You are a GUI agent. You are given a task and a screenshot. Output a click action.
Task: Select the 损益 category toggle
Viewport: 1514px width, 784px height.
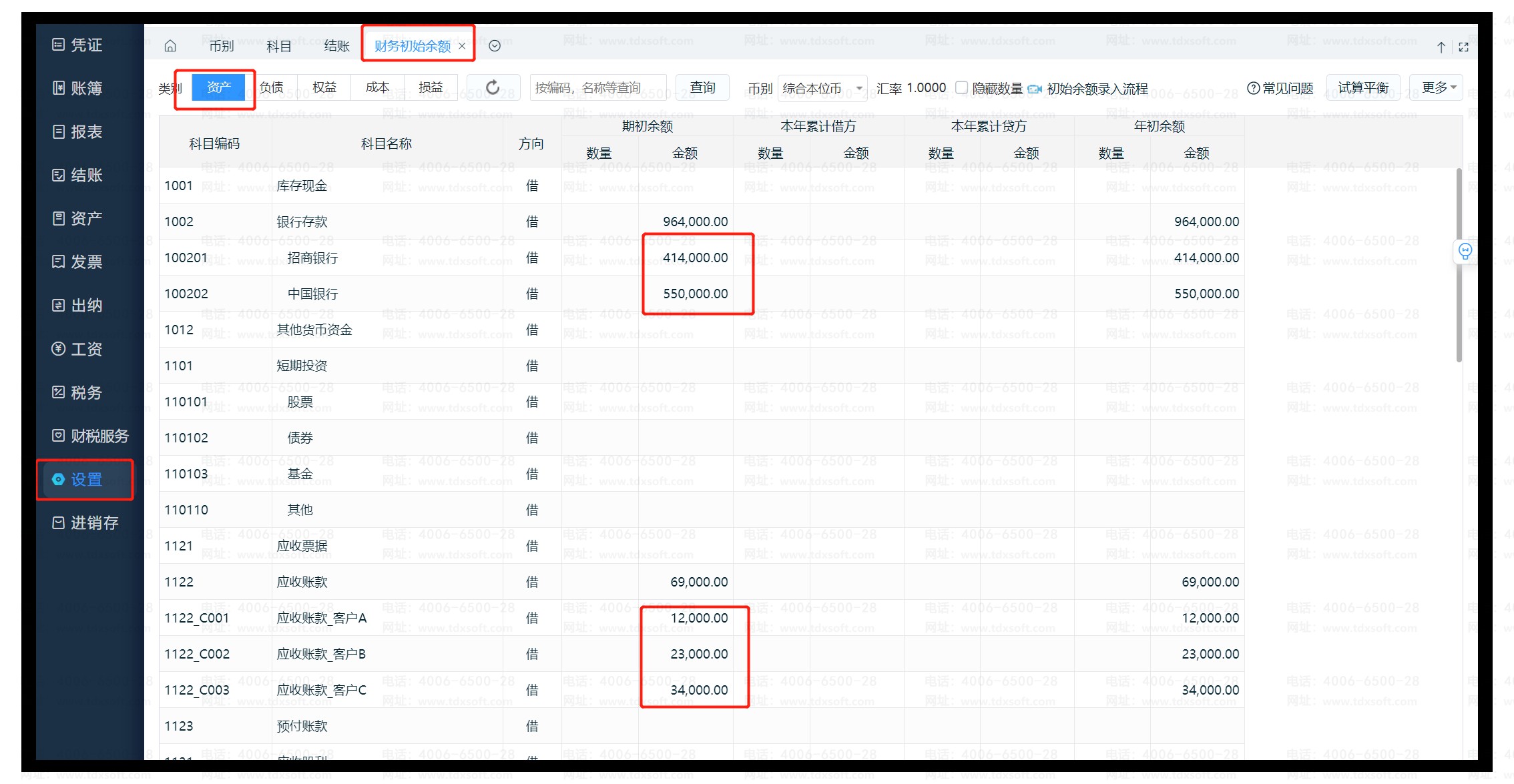431,87
